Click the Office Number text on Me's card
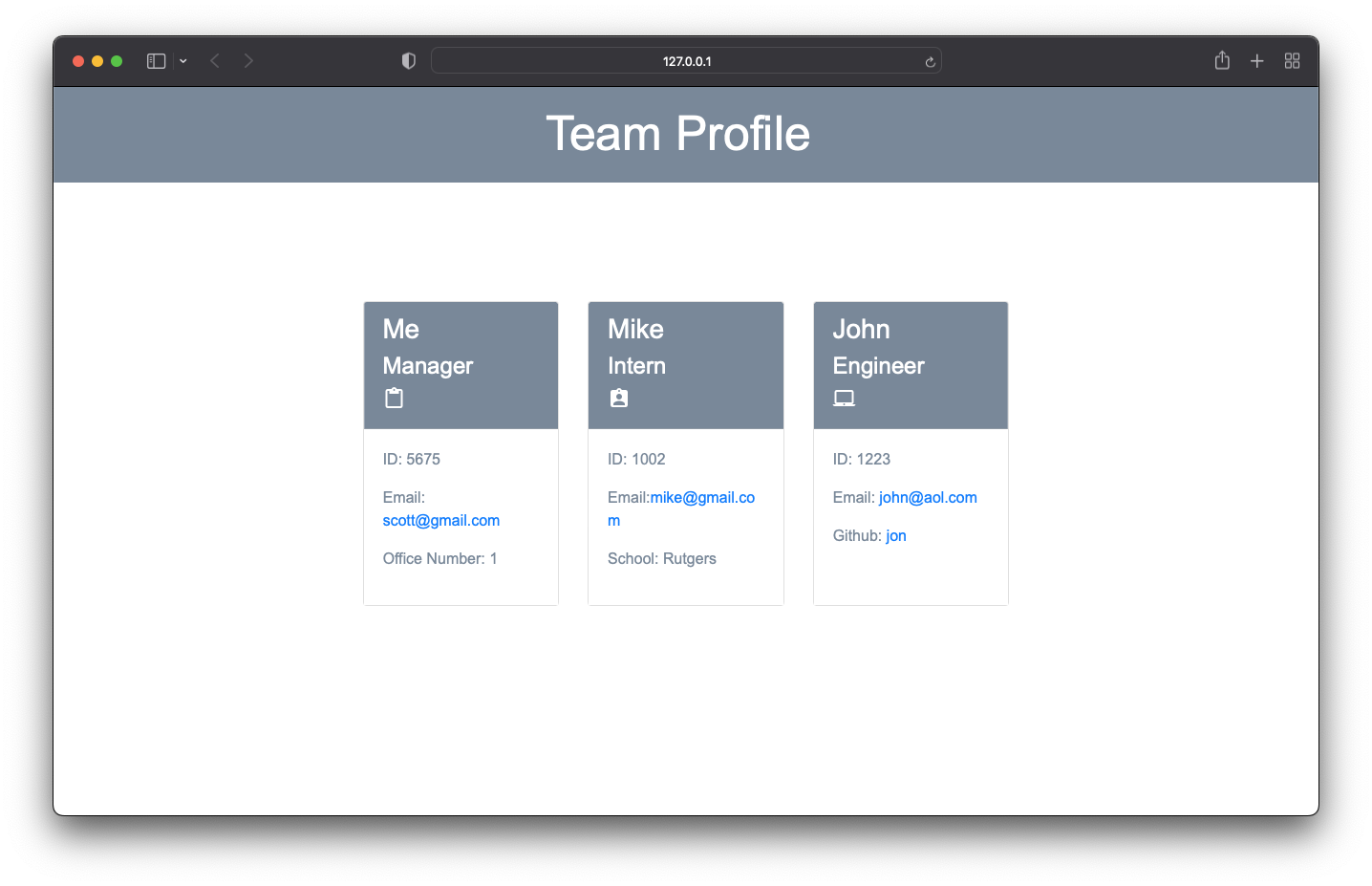 [439, 558]
